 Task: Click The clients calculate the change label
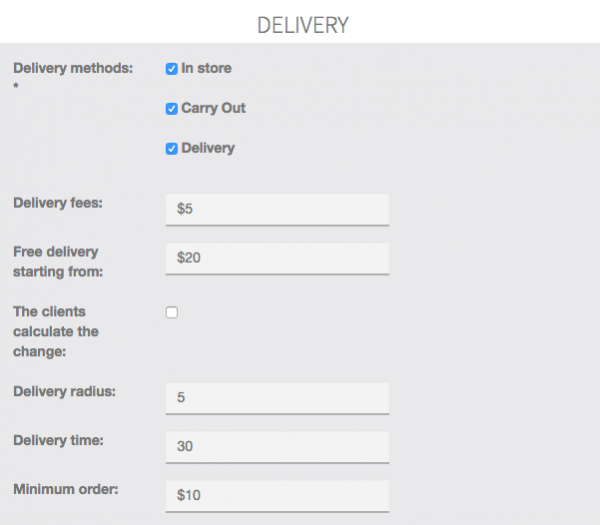click(x=56, y=331)
